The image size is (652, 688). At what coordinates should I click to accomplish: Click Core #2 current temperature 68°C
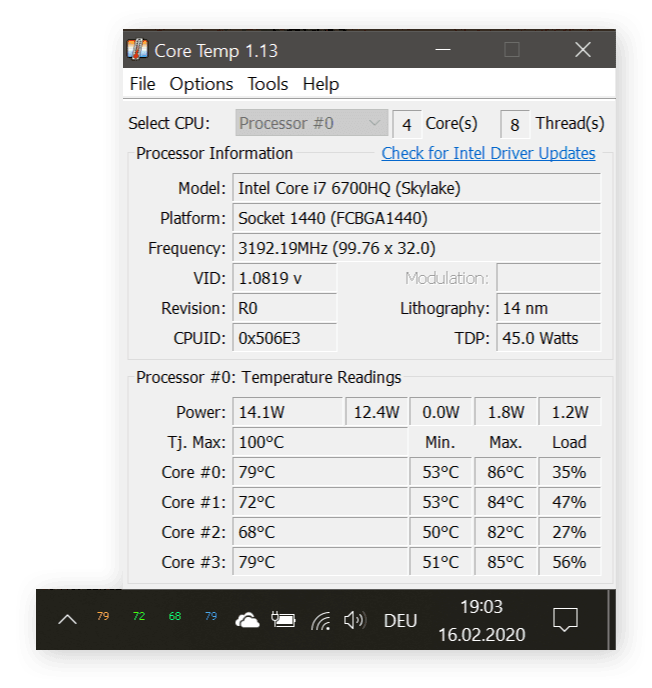pos(320,532)
